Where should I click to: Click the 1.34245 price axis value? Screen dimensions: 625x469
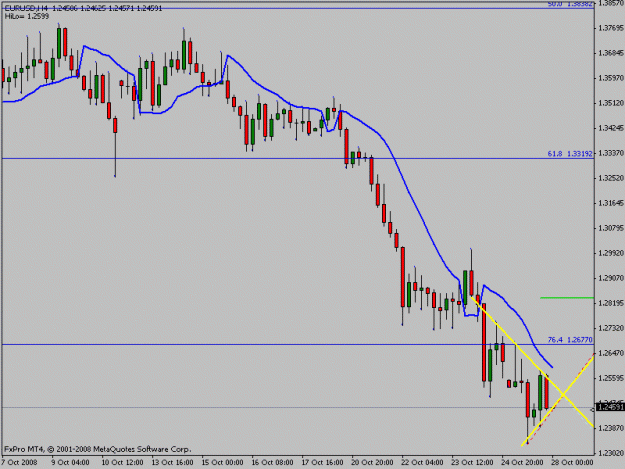tap(611, 128)
